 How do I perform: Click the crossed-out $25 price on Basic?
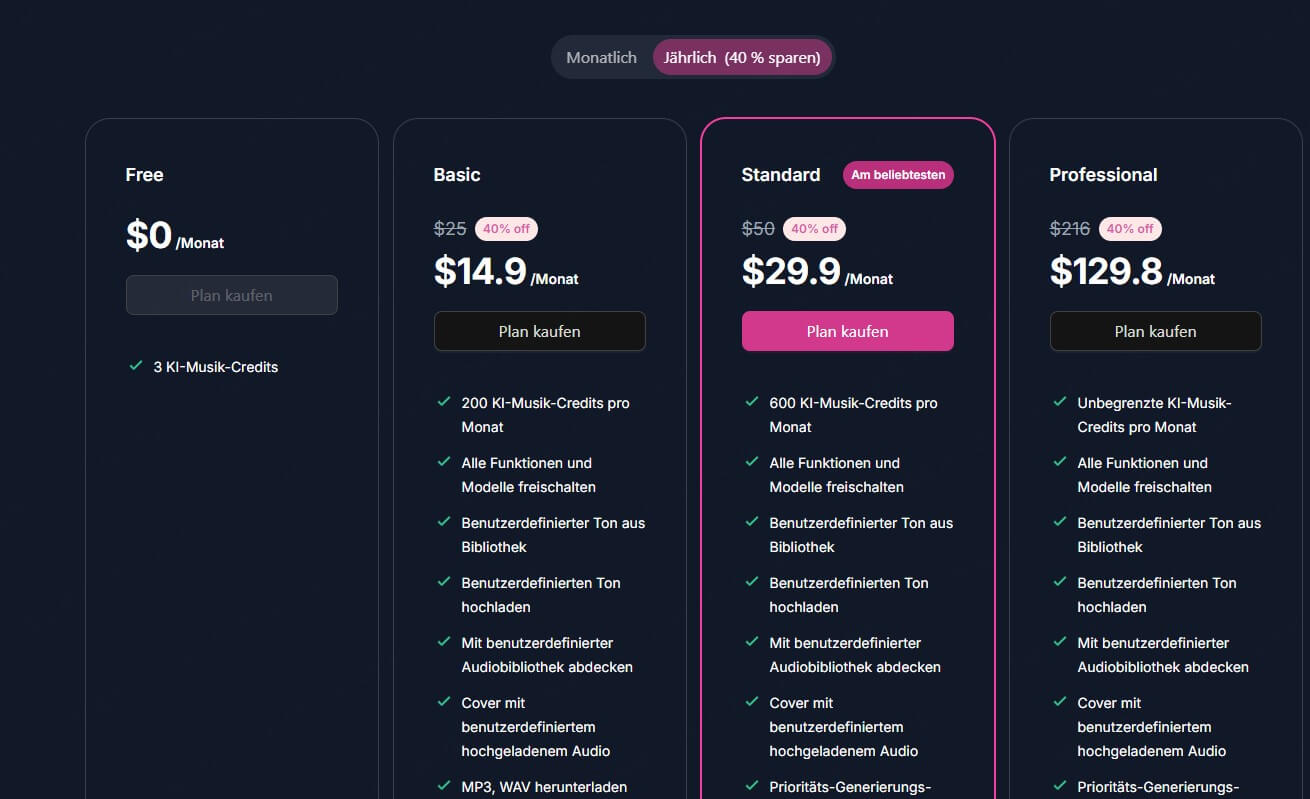point(450,228)
